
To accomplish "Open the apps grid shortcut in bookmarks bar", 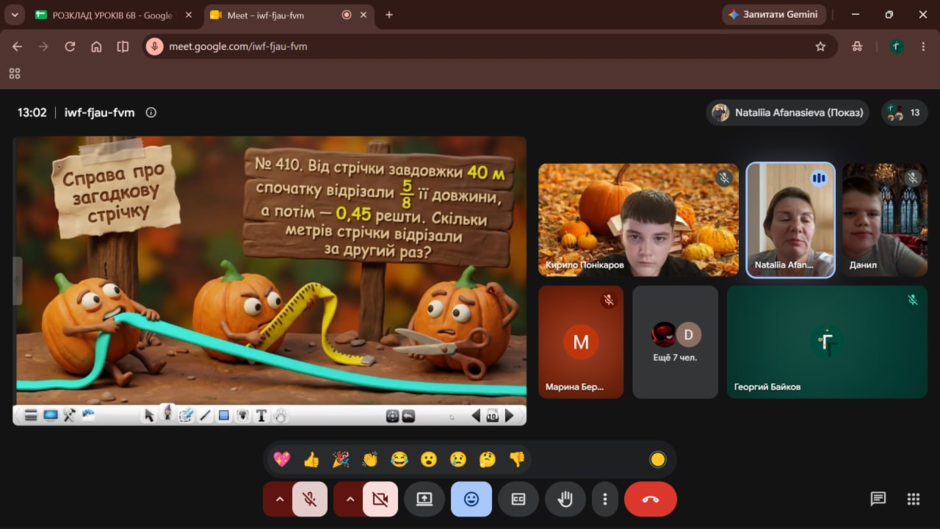I will click(14, 74).
